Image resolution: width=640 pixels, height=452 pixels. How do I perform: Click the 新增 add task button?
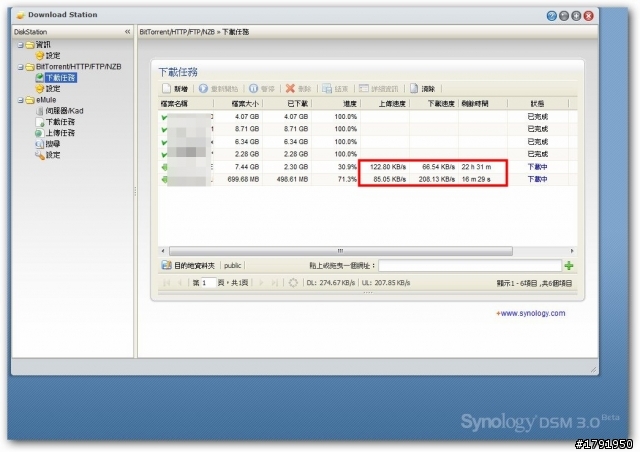pyautogui.click(x=176, y=89)
